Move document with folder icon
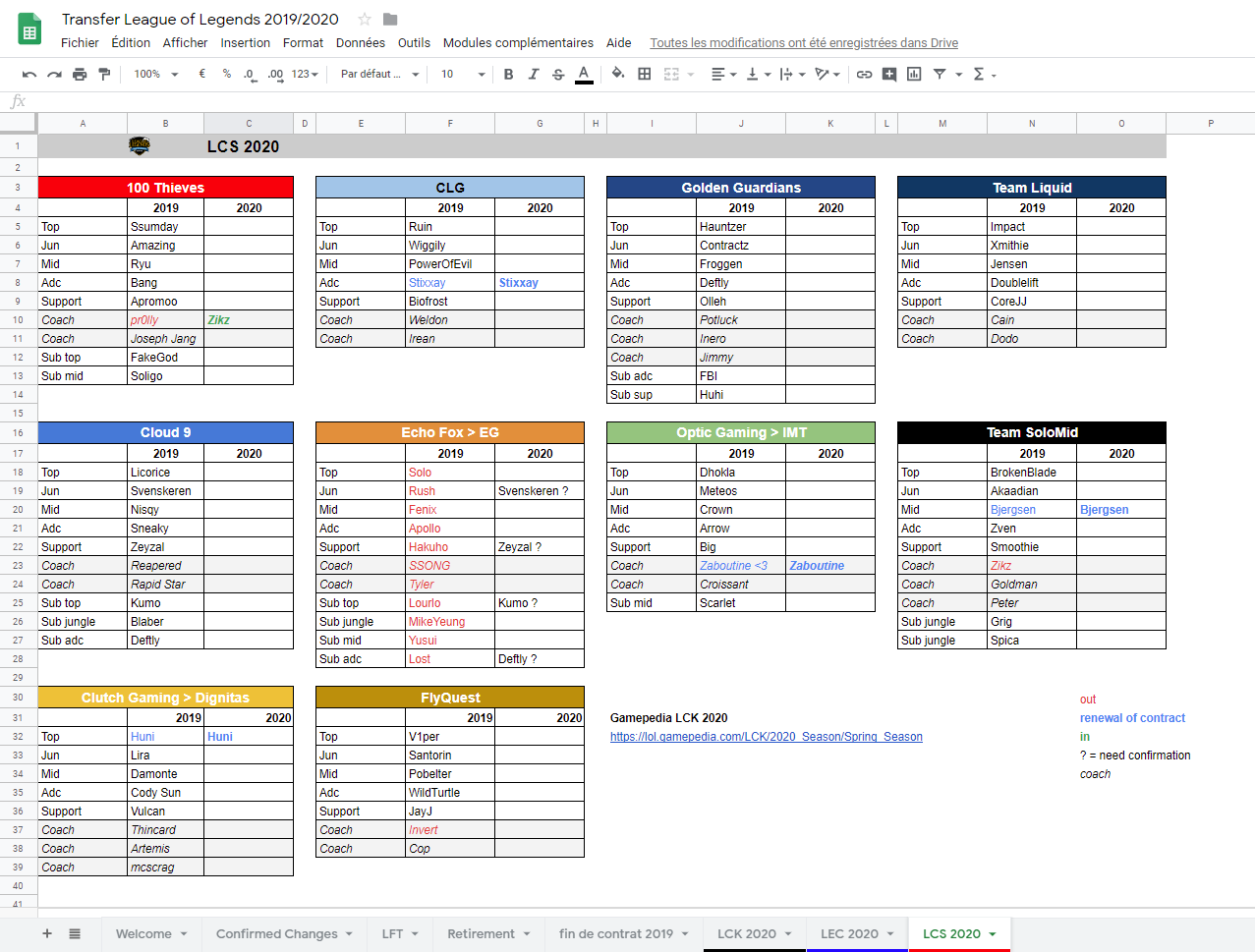This screenshot has width=1255, height=952. pos(390,20)
